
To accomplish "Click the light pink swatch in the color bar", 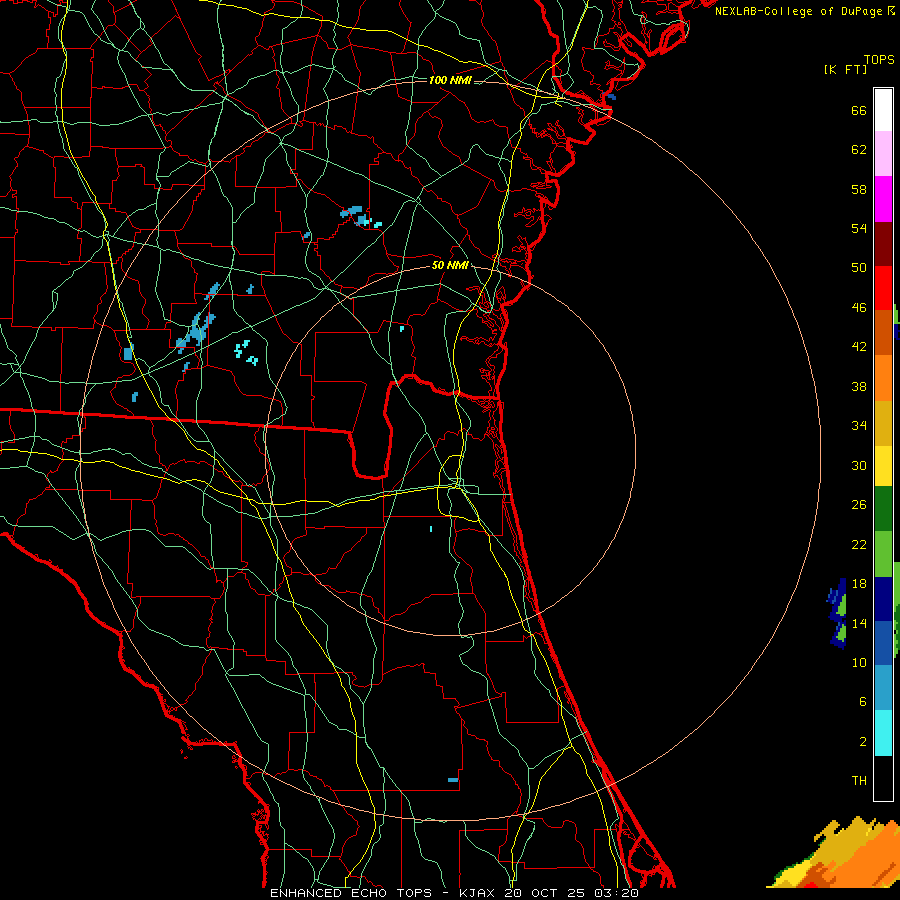I will (883, 154).
